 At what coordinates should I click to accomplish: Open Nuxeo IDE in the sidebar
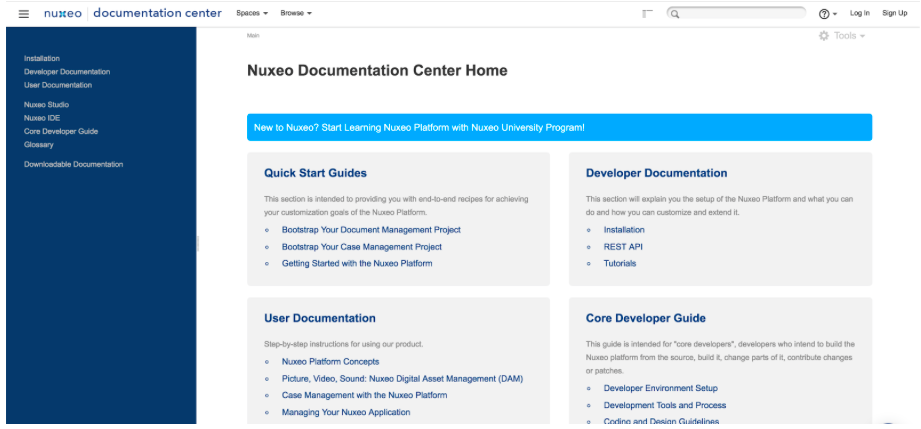[42, 118]
